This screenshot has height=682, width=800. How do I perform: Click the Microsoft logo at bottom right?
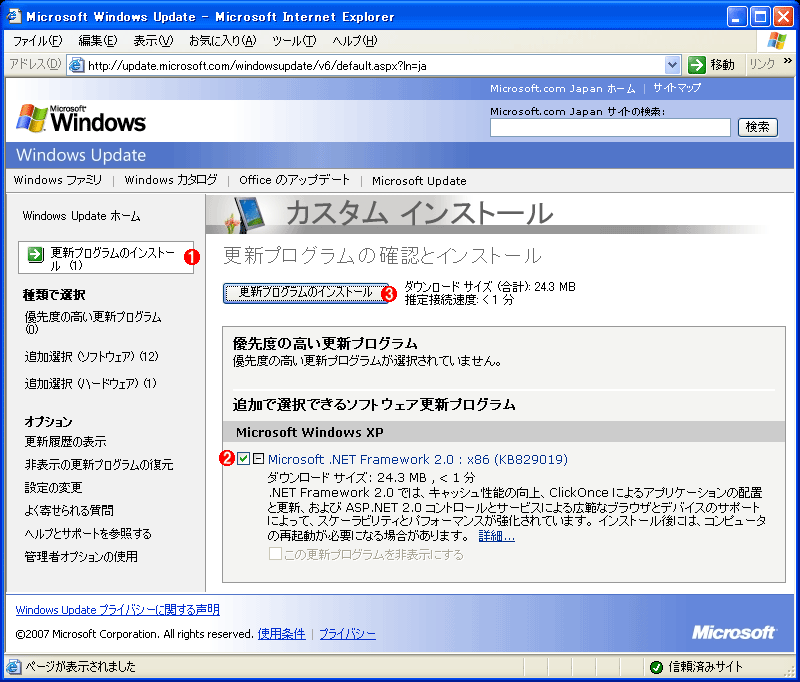coord(734,633)
